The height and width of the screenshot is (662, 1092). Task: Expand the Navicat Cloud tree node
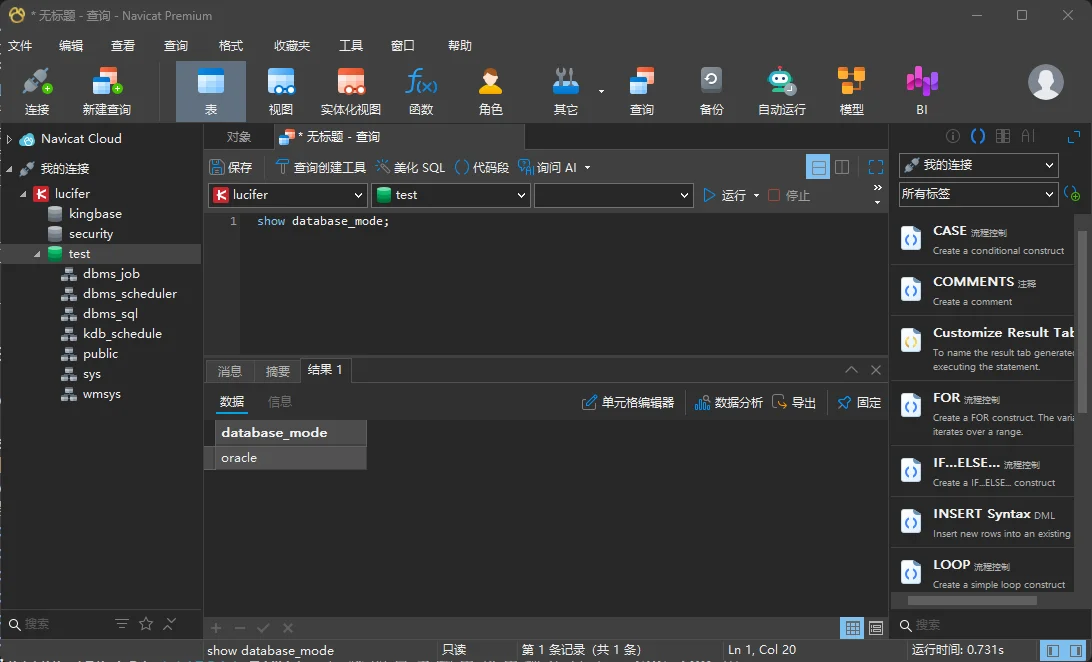[x=9, y=139]
